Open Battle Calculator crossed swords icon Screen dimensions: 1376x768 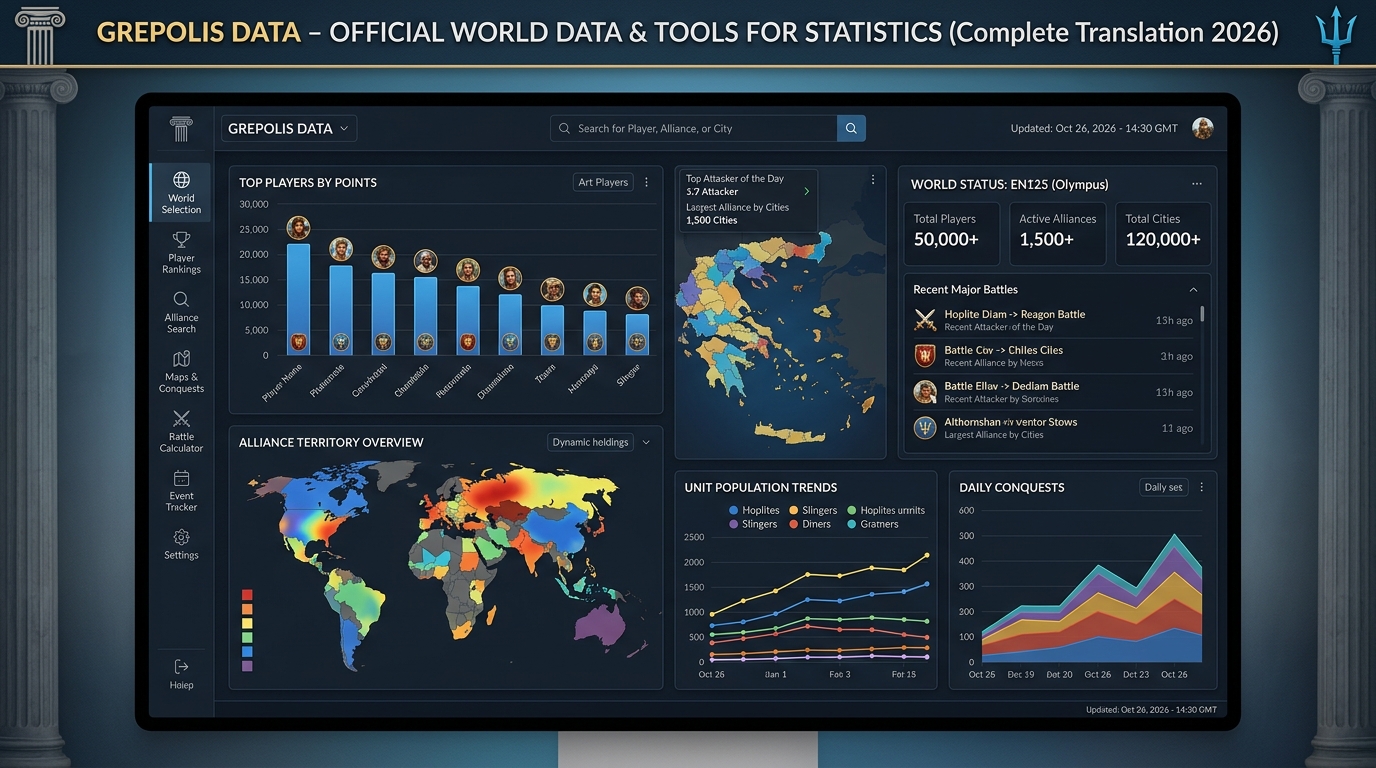[x=181, y=418]
